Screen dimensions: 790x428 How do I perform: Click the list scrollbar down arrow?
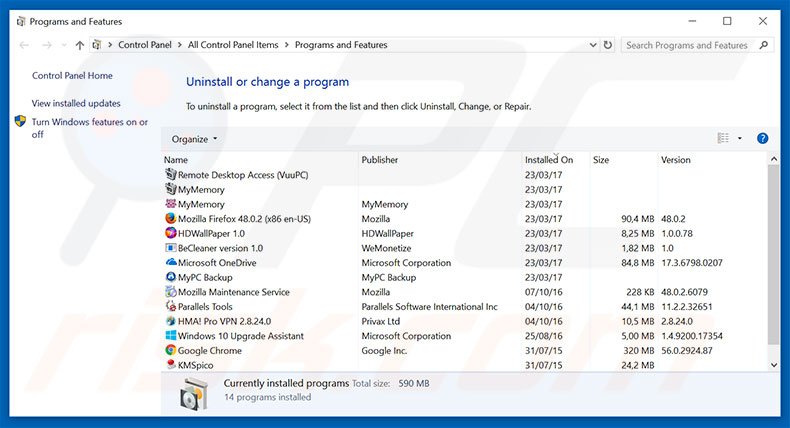pos(773,365)
